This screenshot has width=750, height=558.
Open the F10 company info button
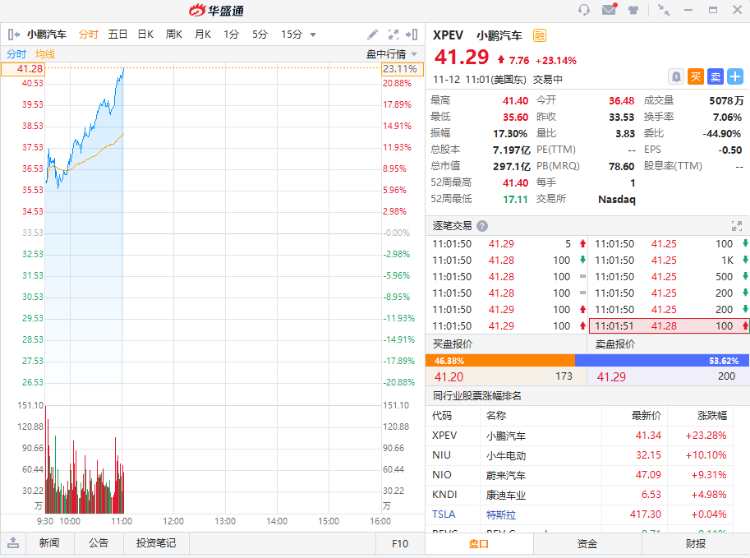coord(400,544)
